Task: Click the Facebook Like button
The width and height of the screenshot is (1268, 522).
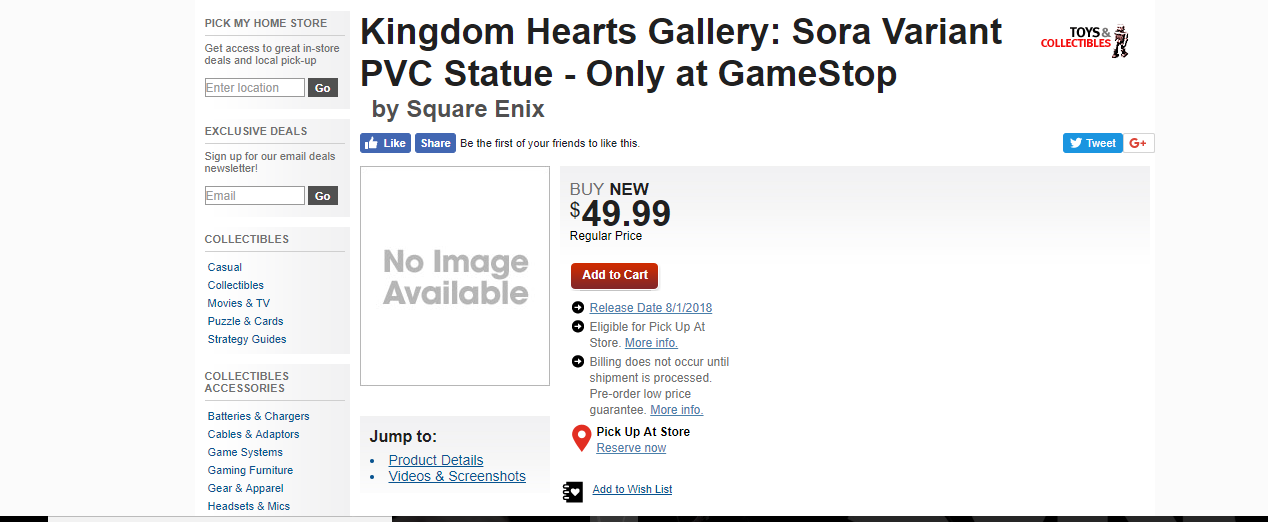Action: tap(385, 143)
